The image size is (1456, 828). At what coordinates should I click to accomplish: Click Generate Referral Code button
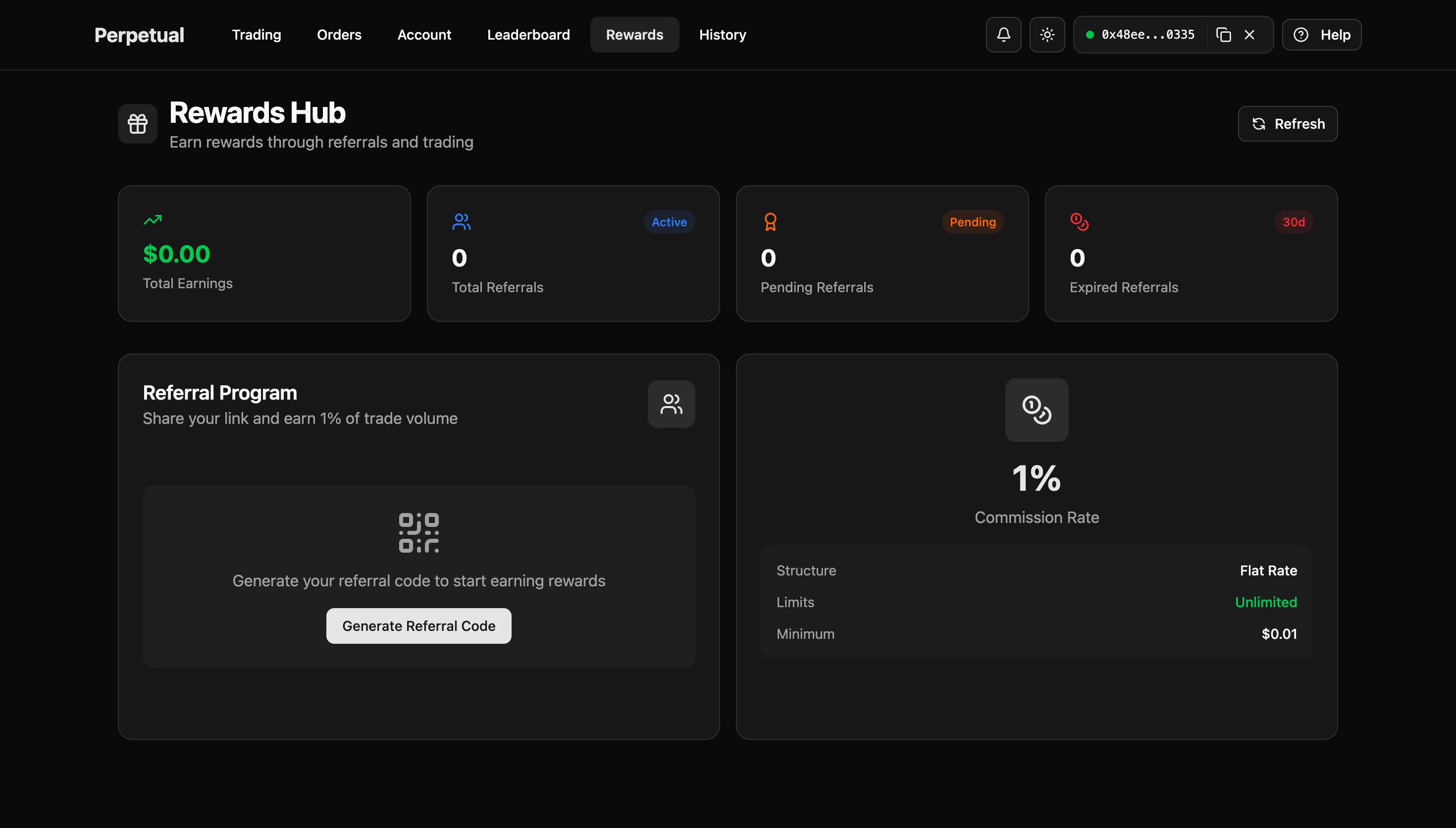[x=418, y=626]
